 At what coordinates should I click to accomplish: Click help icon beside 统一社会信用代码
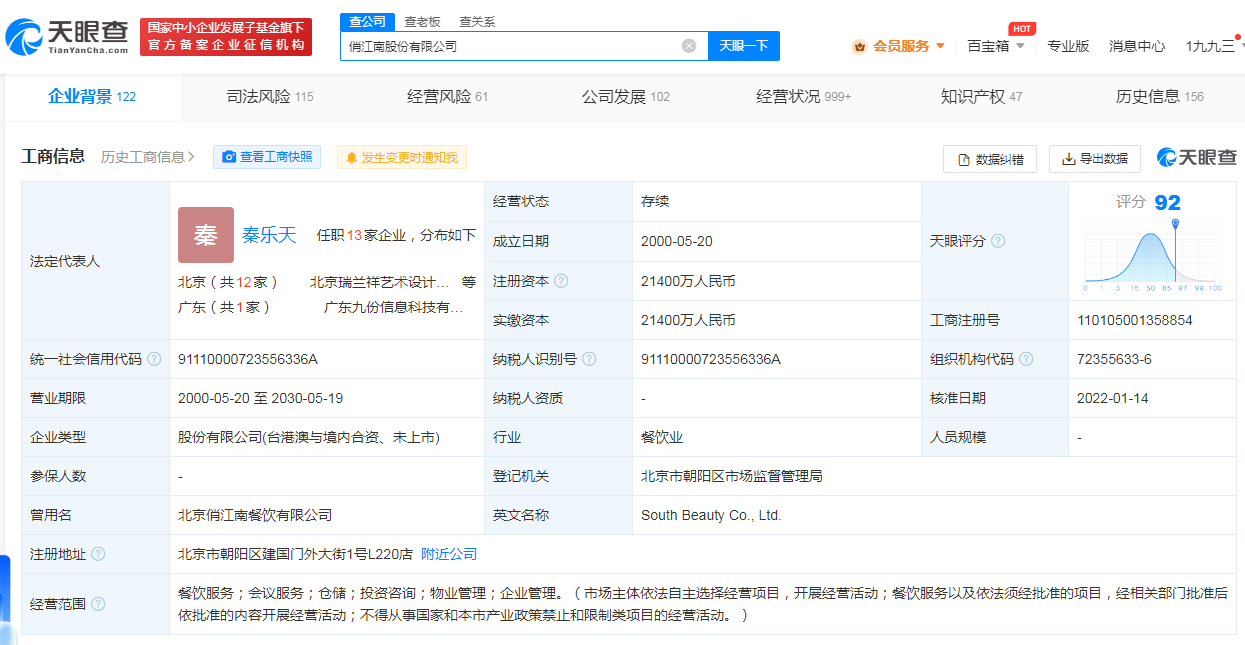[x=153, y=359]
